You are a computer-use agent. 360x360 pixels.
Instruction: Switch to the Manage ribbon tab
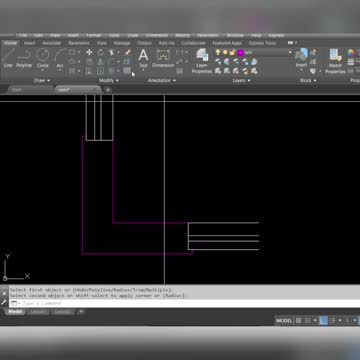tap(122, 43)
